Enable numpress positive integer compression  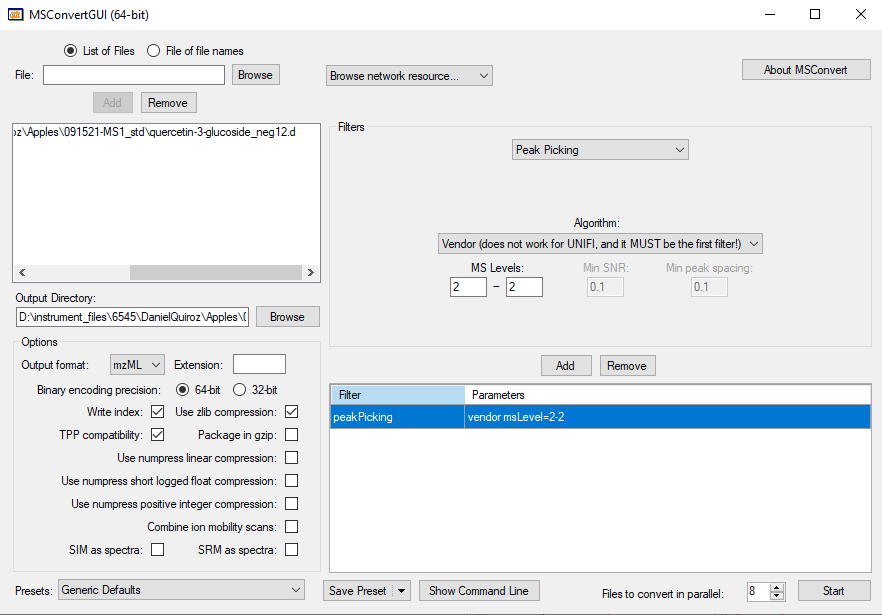coord(291,504)
